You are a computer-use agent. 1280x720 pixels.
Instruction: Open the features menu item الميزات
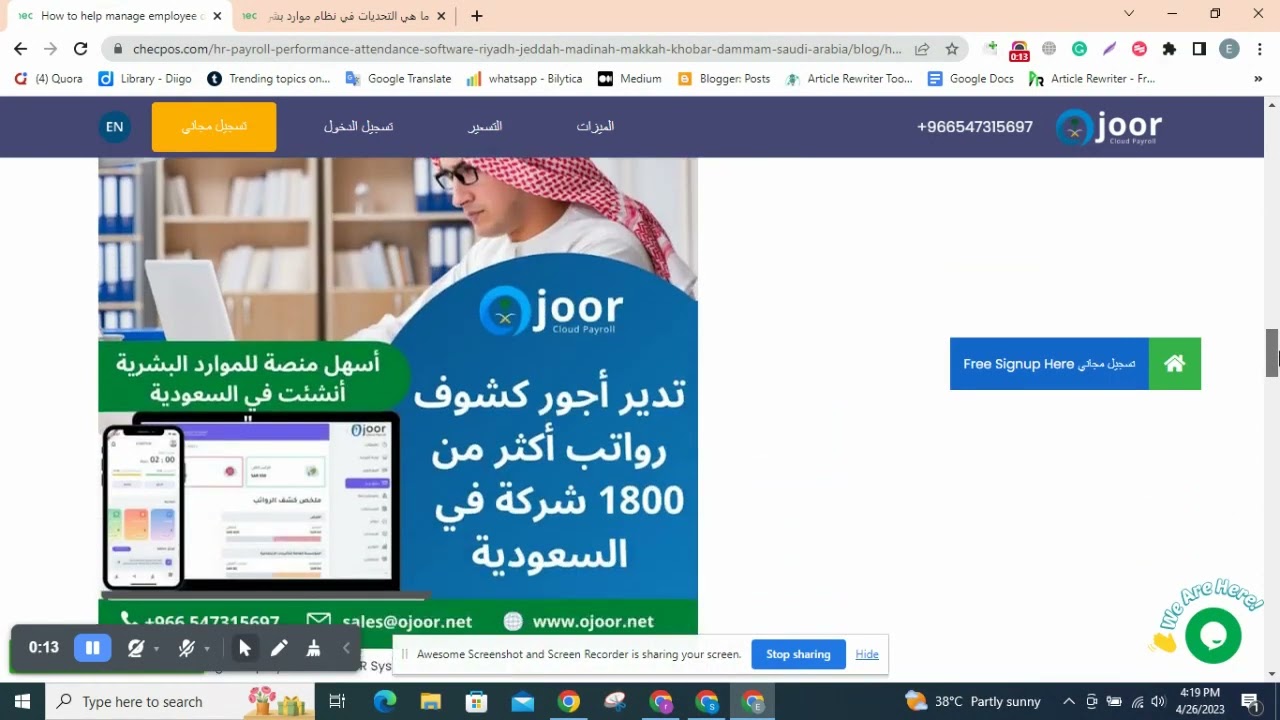pos(595,127)
